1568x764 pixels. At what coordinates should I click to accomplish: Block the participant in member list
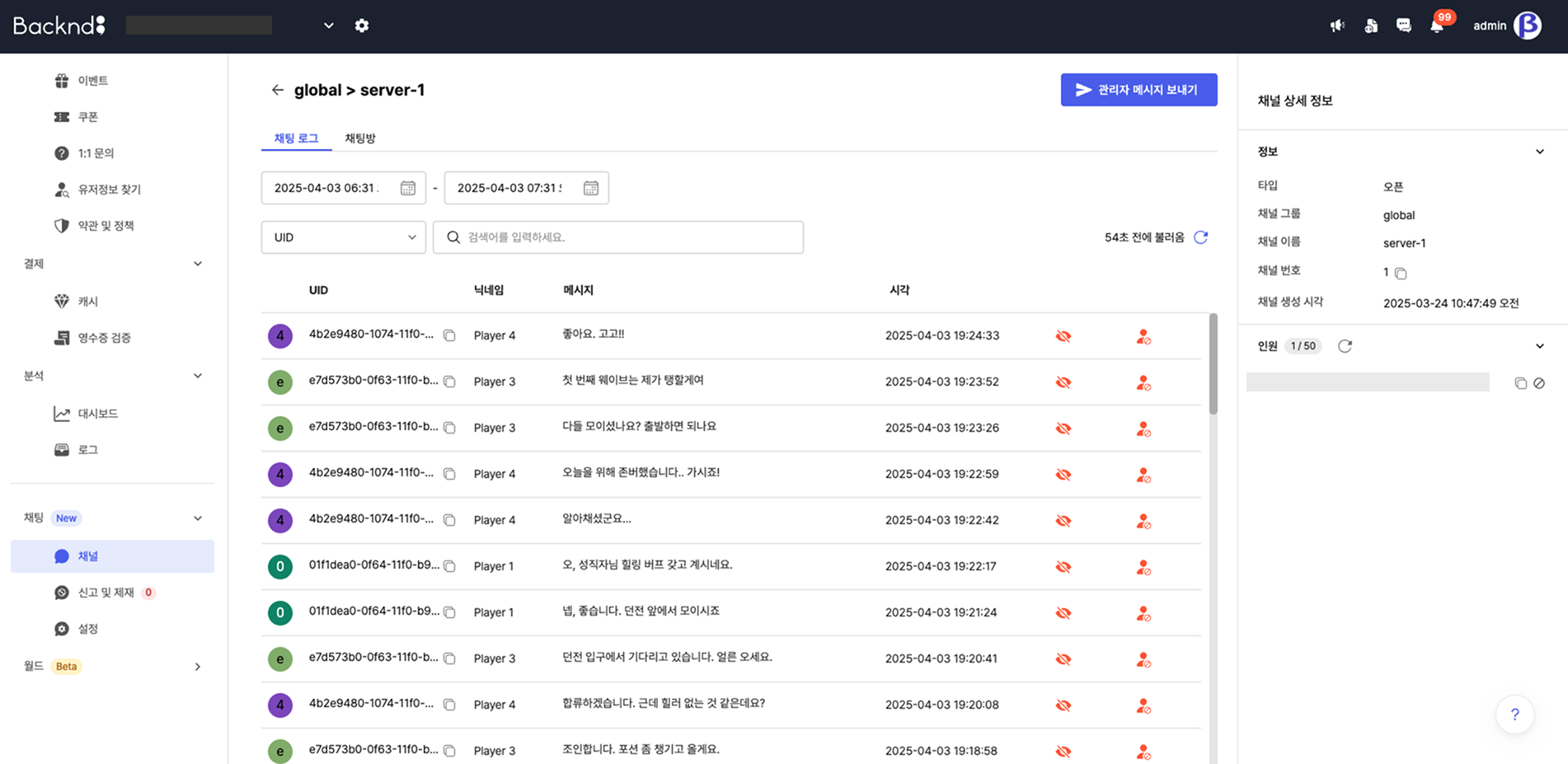[1539, 383]
